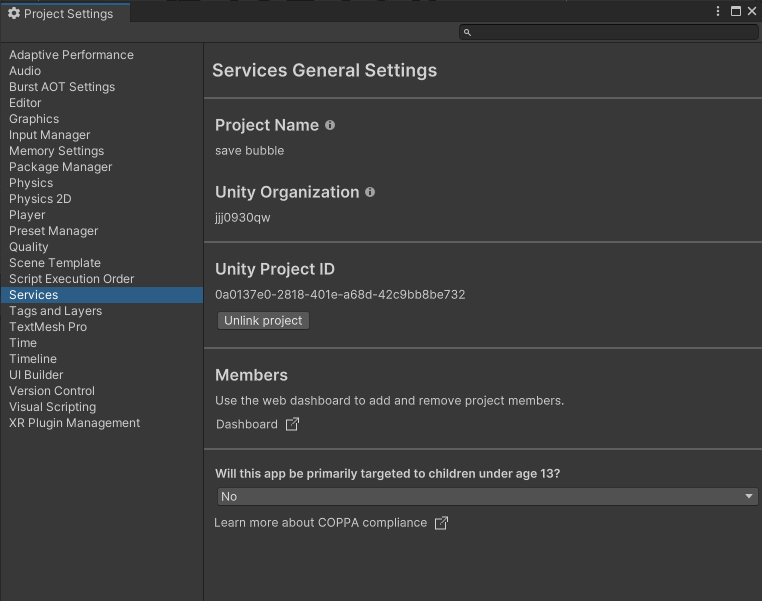
Task: Open the Dashboard link
Action: [x=246, y=424]
